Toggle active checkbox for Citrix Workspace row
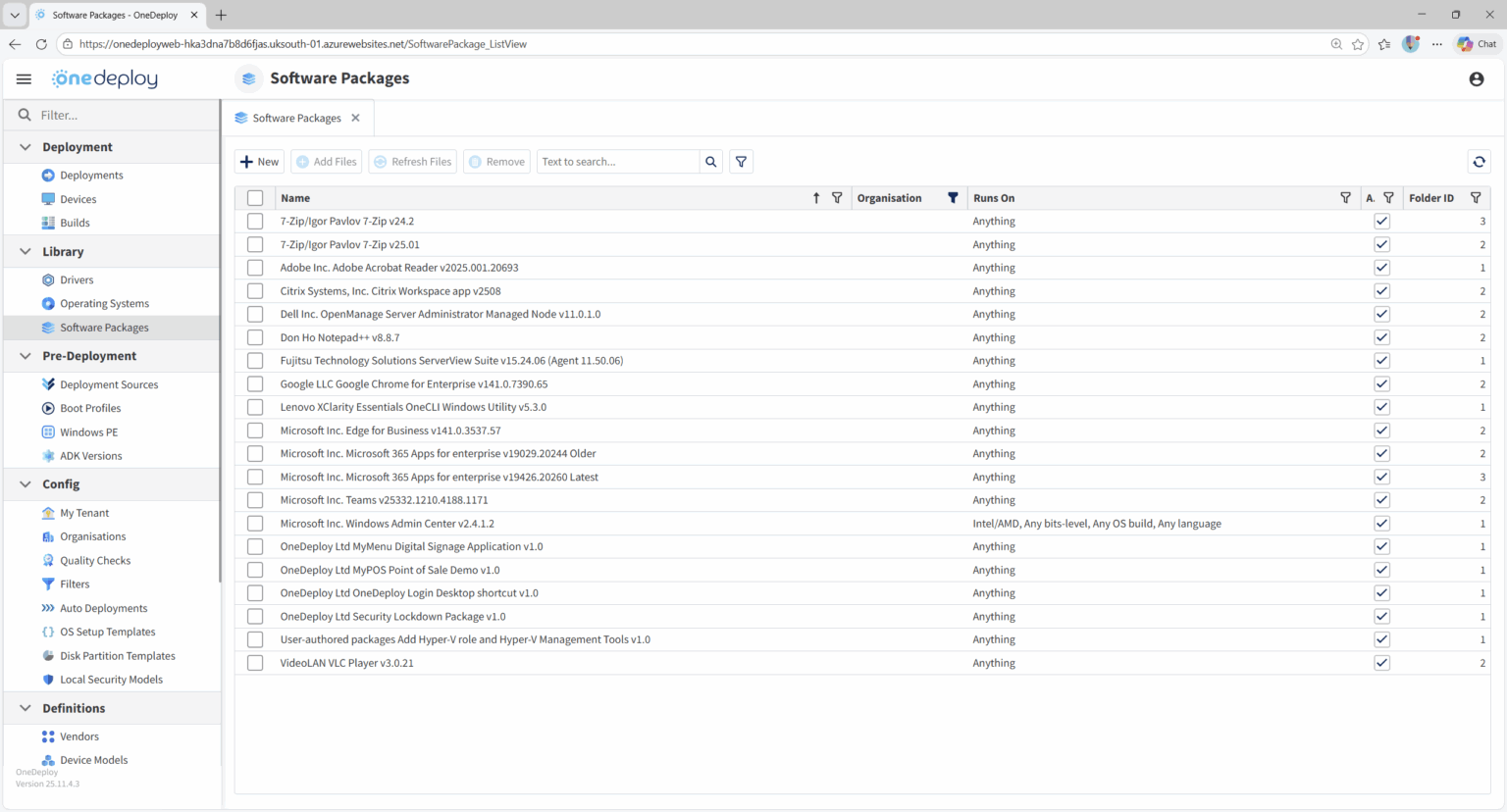This screenshot has width=1507, height=812. coord(1381,291)
